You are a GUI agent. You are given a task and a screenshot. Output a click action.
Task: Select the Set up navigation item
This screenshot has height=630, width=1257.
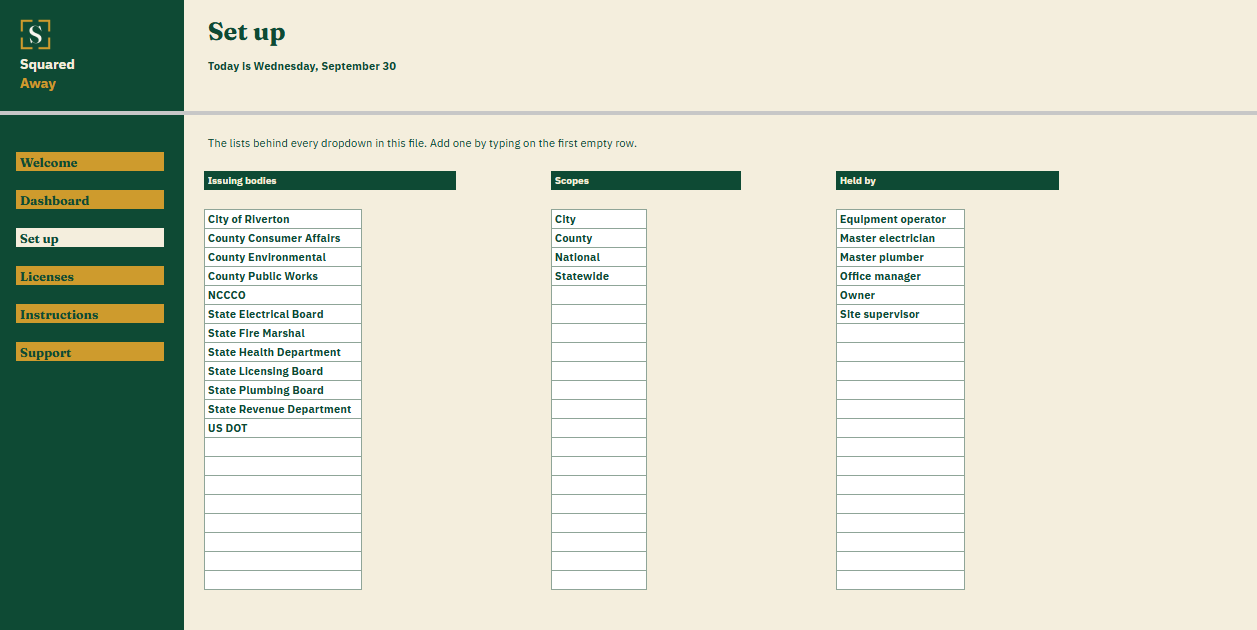pyautogui.click(x=90, y=238)
